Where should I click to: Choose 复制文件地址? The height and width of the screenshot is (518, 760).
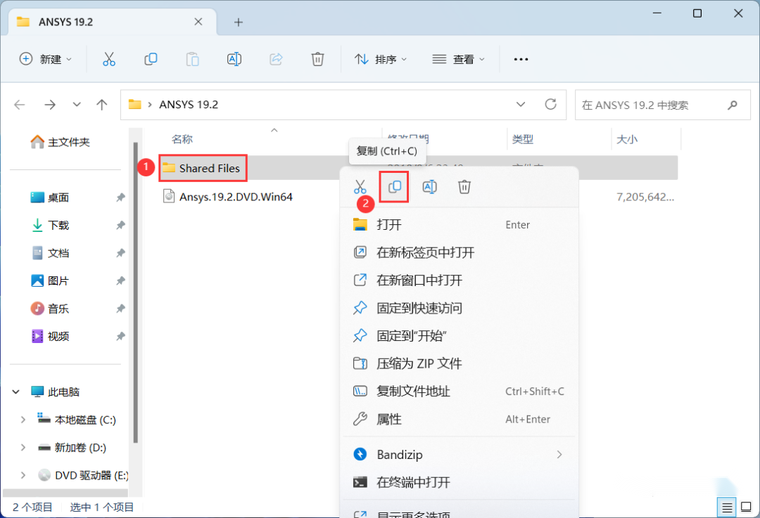(459, 391)
